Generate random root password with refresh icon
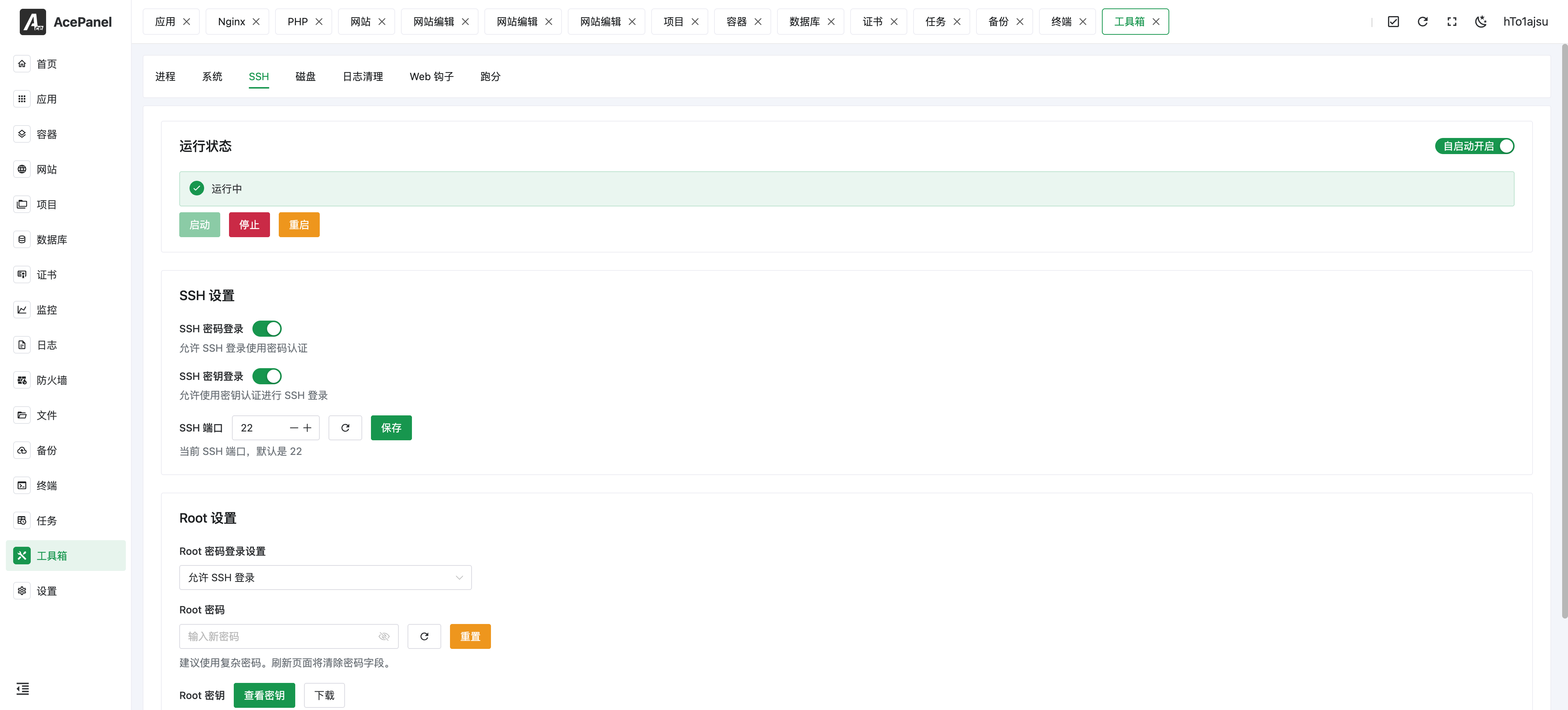Viewport: 1568px width, 710px height. pyautogui.click(x=424, y=636)
